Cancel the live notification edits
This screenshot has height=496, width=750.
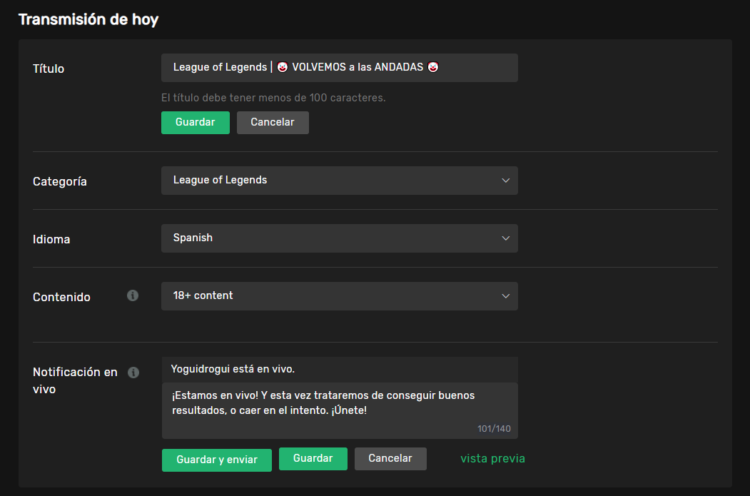390,458
